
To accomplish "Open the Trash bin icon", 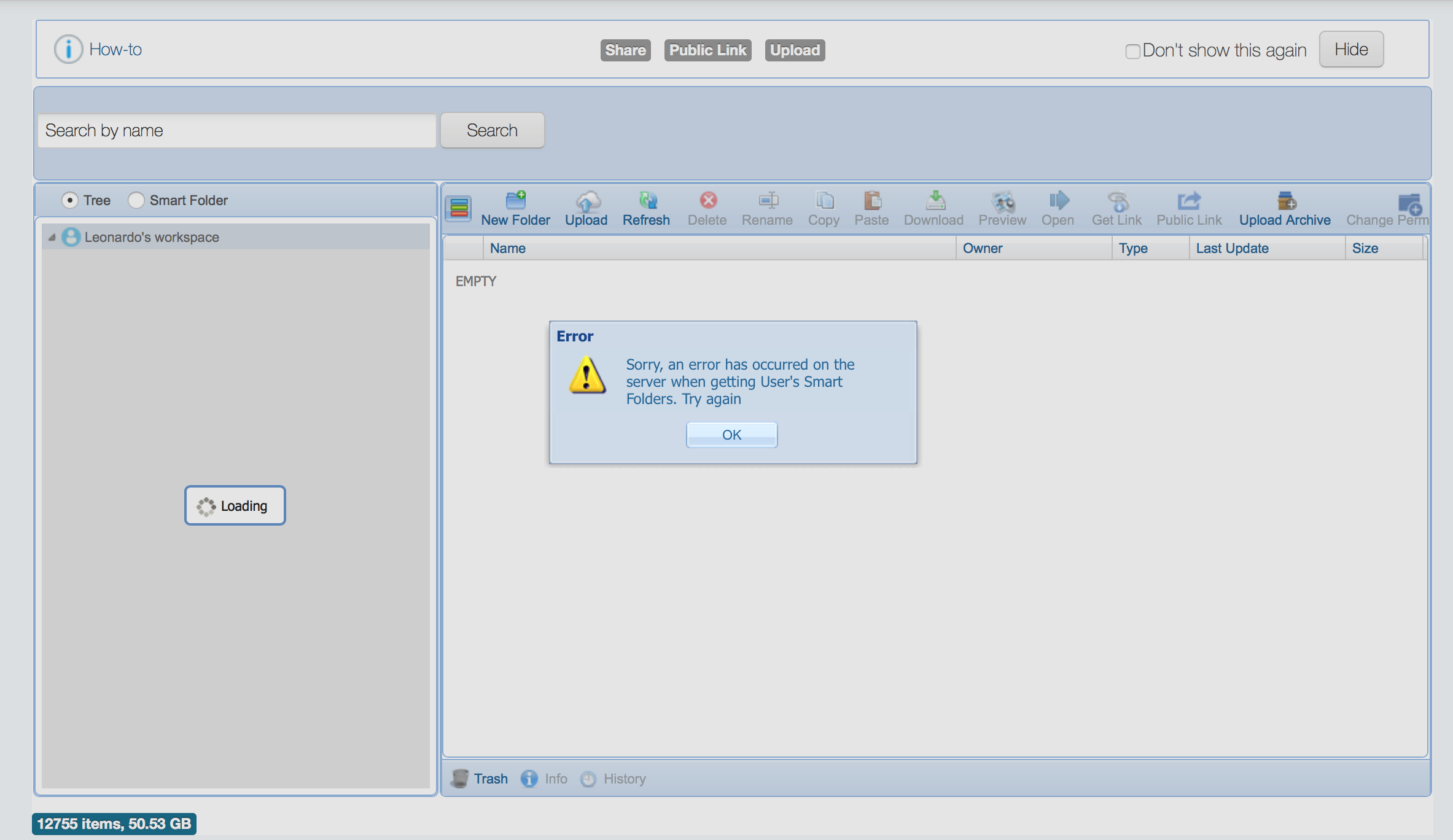I will 459,779.
